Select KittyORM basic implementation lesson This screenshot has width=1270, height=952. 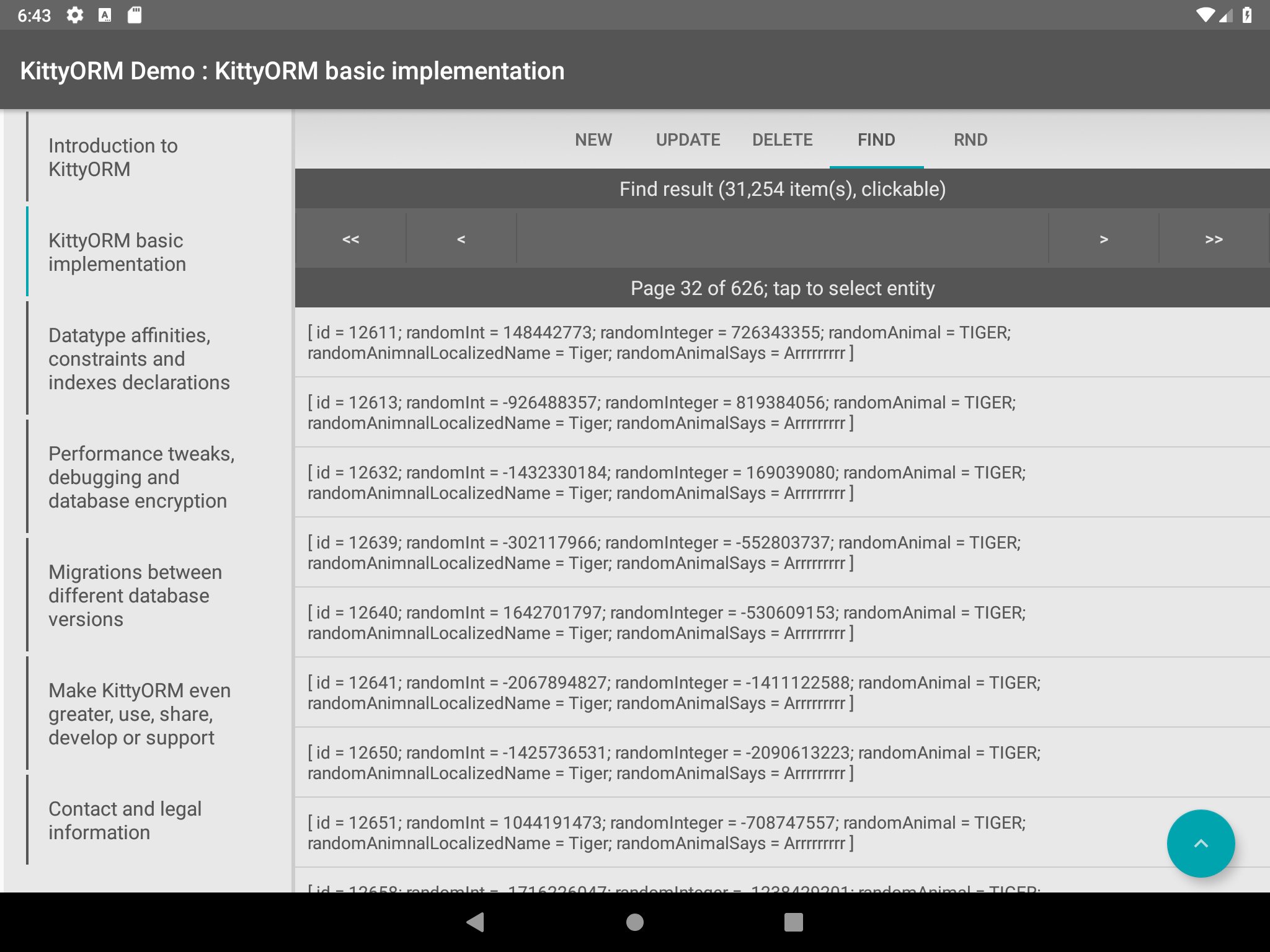point(158,252)
